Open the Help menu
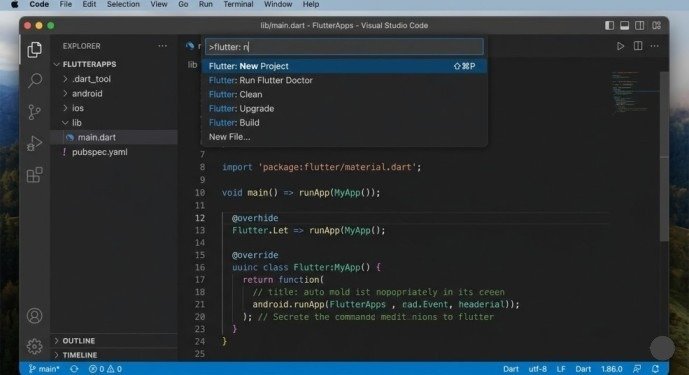The width and height of the screenshot is (689, 375). (x=311, y=4)
